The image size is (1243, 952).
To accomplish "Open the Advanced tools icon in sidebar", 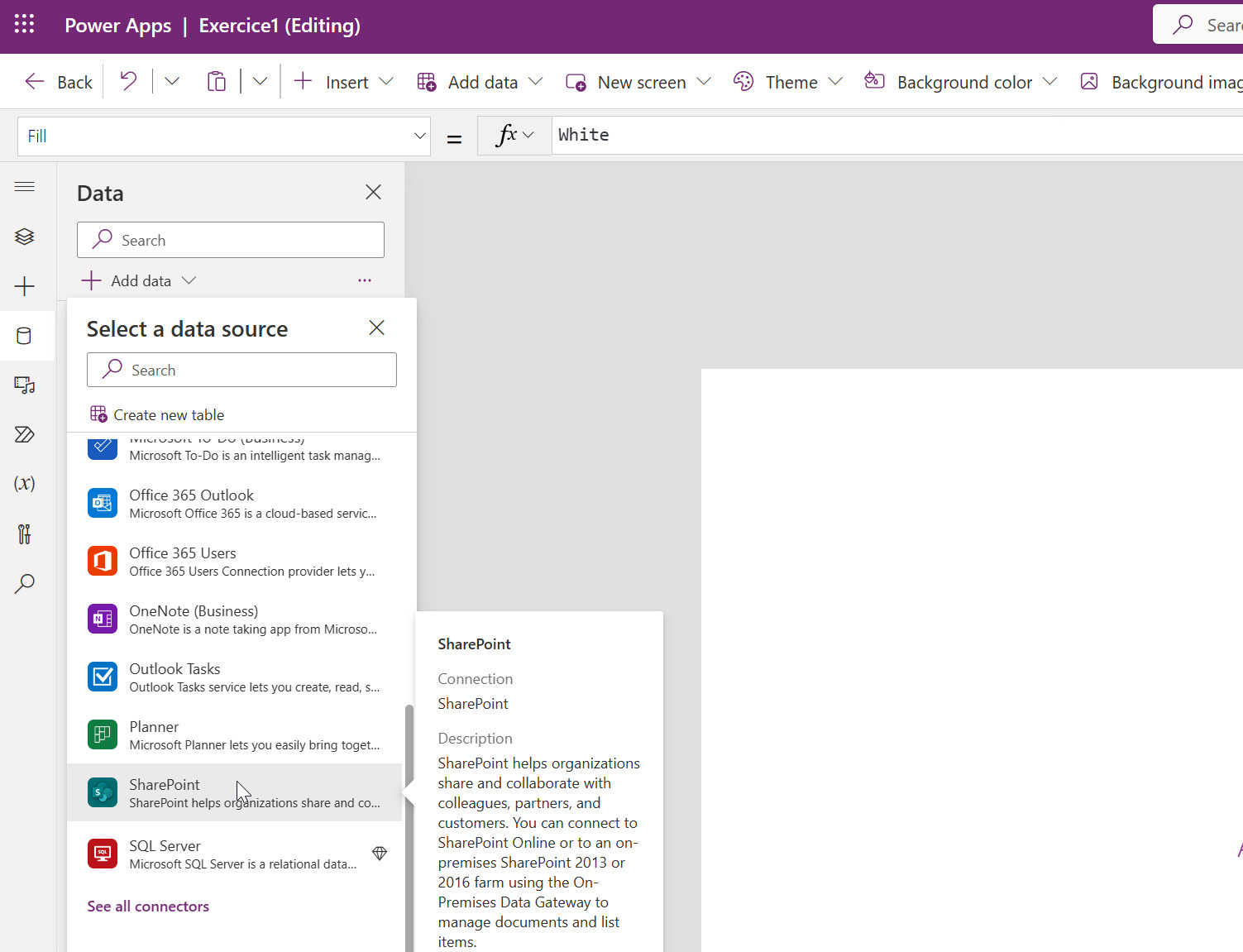I will (25, 533).
